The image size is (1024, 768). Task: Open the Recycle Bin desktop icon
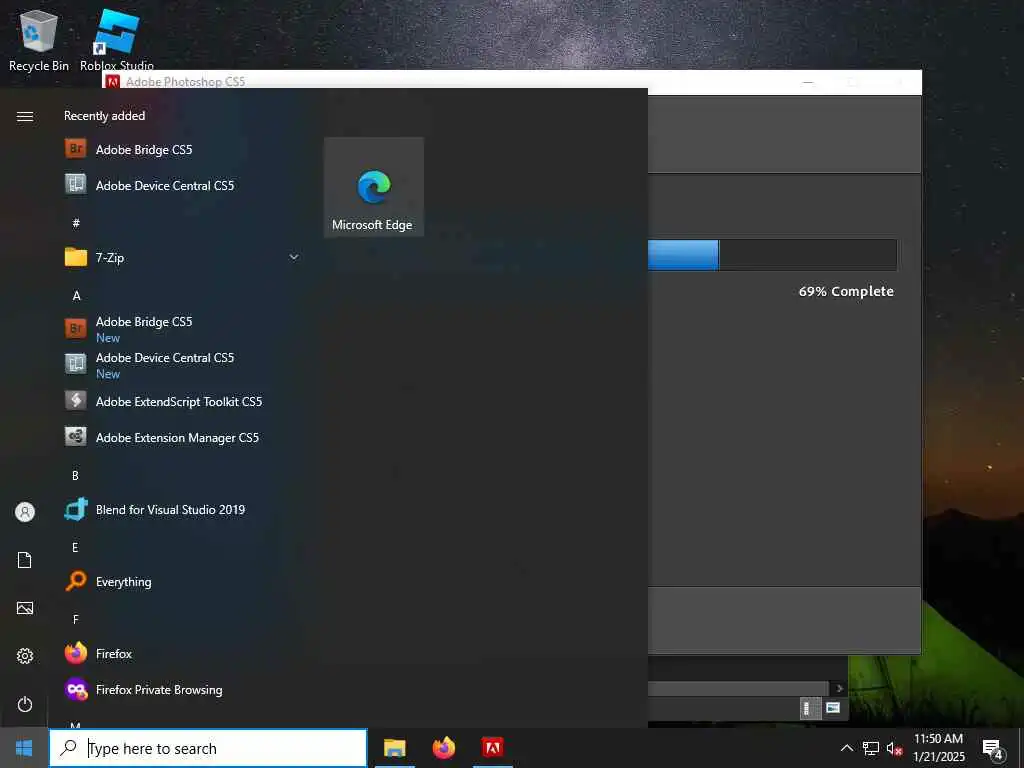(x=39, y=39)
